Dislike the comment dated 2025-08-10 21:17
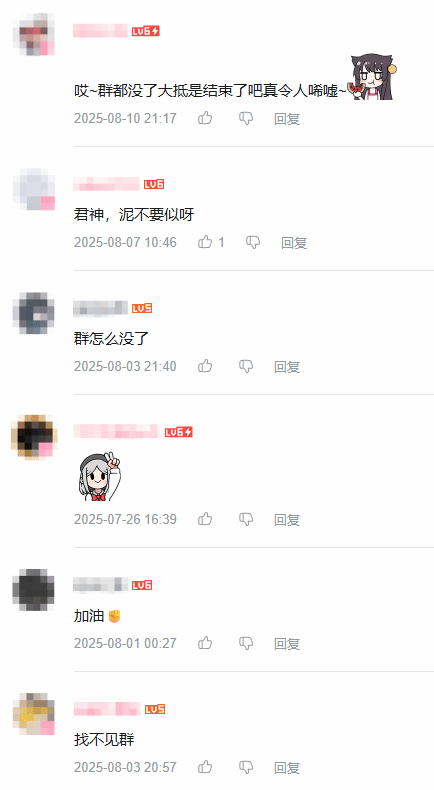Screen dimensions: 434x790 pos(245,118)
